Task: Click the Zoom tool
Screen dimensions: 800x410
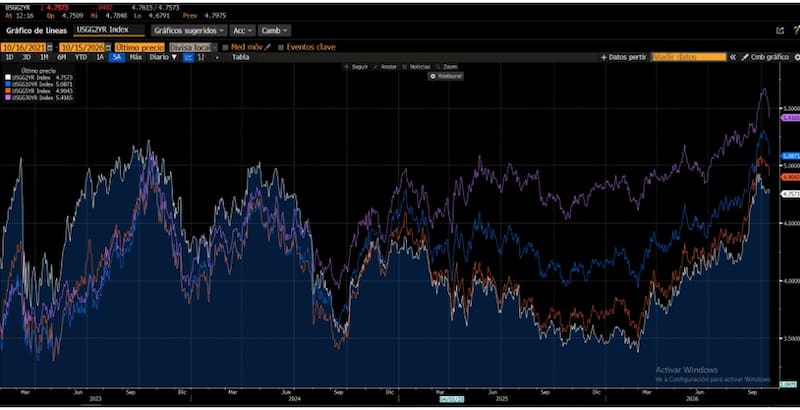Action: point(446,67)
